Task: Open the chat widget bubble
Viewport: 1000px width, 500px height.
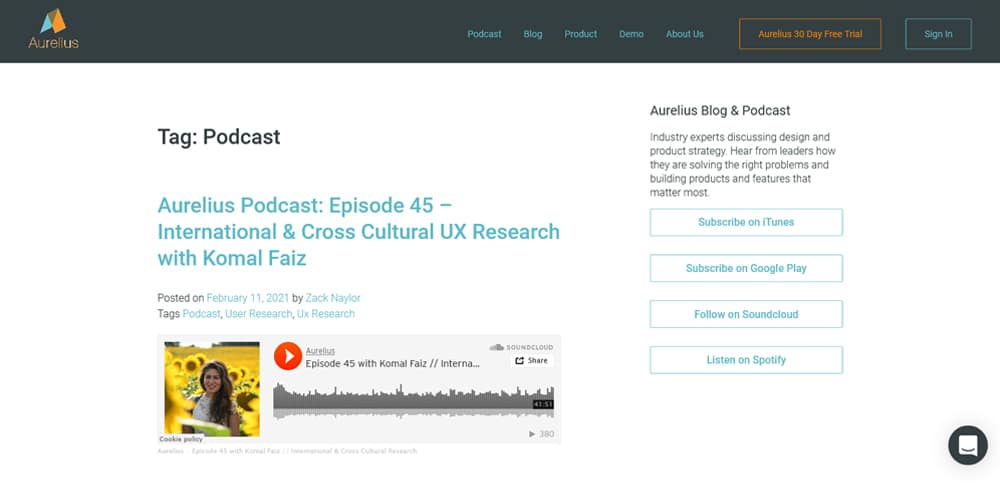Action: pyautogui.click(x=967, y=445)
